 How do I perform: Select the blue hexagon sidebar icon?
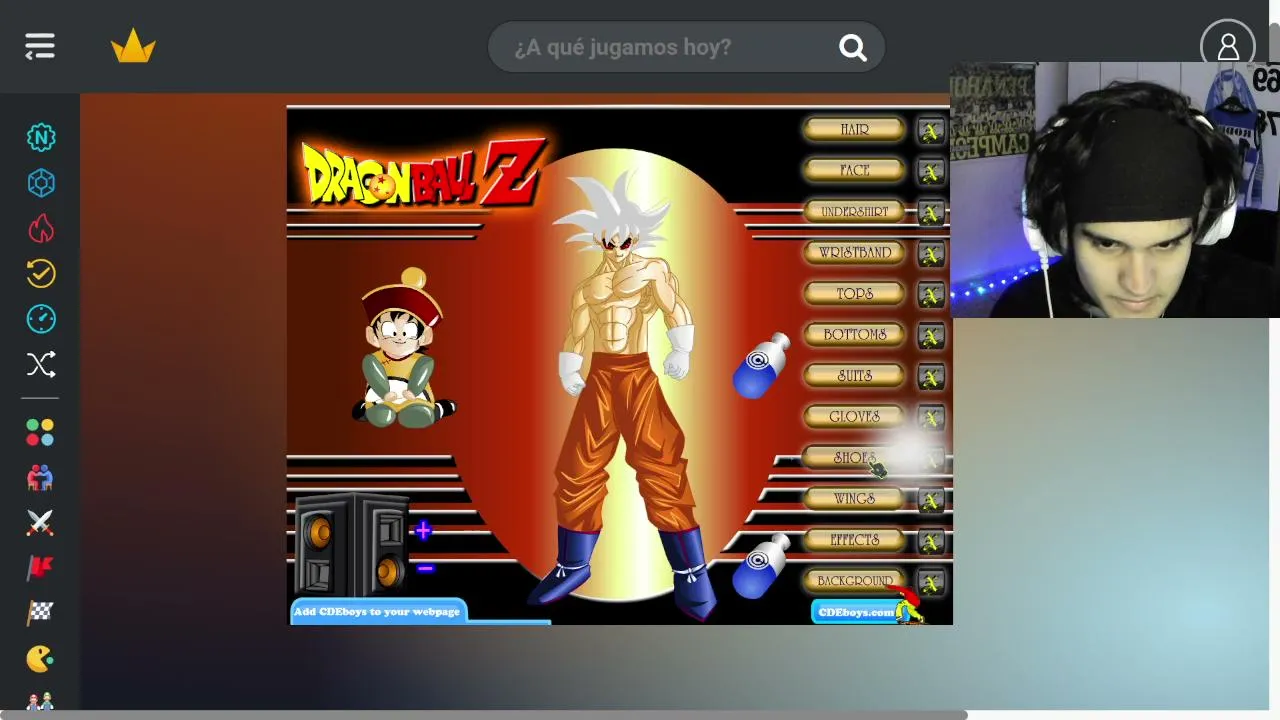pos(41,183)
